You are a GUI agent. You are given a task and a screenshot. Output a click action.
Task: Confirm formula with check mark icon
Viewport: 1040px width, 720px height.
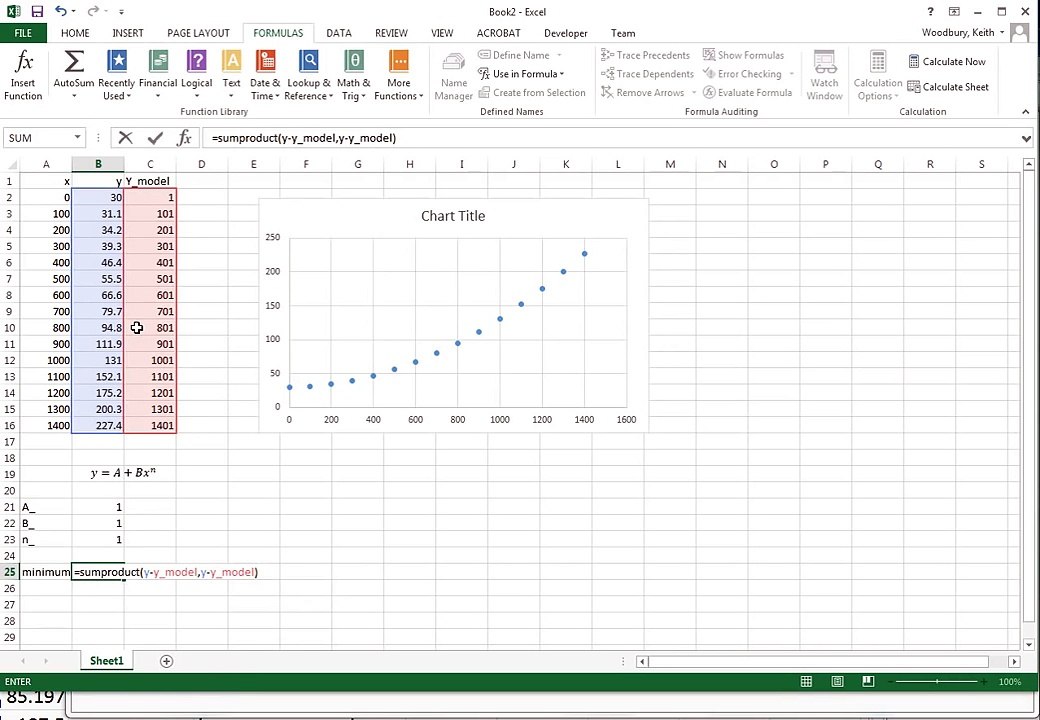click(x=155, y=138)
